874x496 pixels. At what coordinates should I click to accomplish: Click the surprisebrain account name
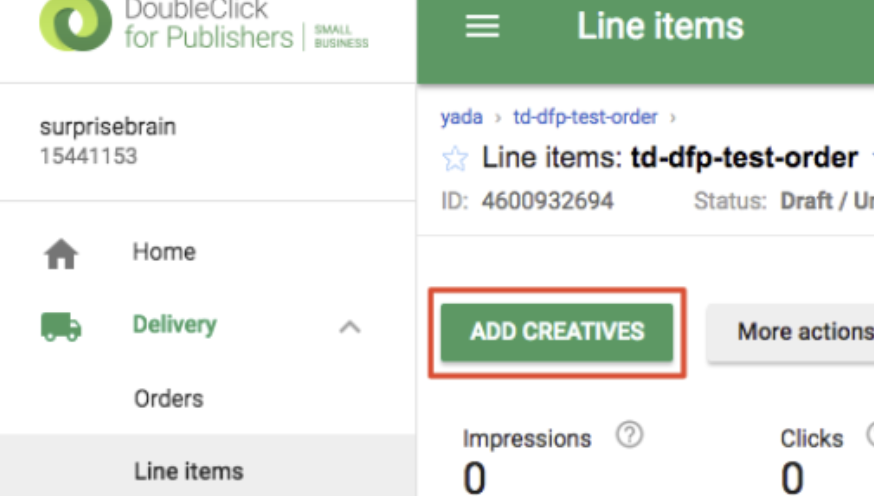click(108, 128)
